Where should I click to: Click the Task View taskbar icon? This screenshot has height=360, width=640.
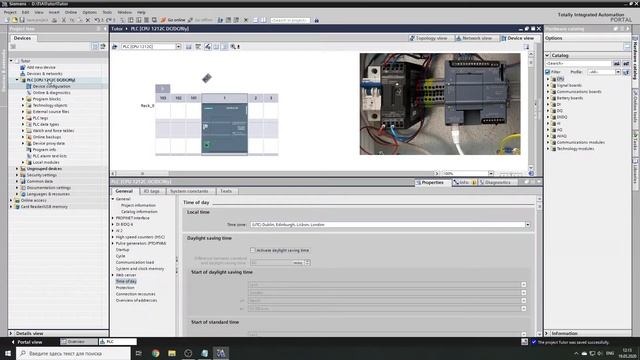(139, 353)
